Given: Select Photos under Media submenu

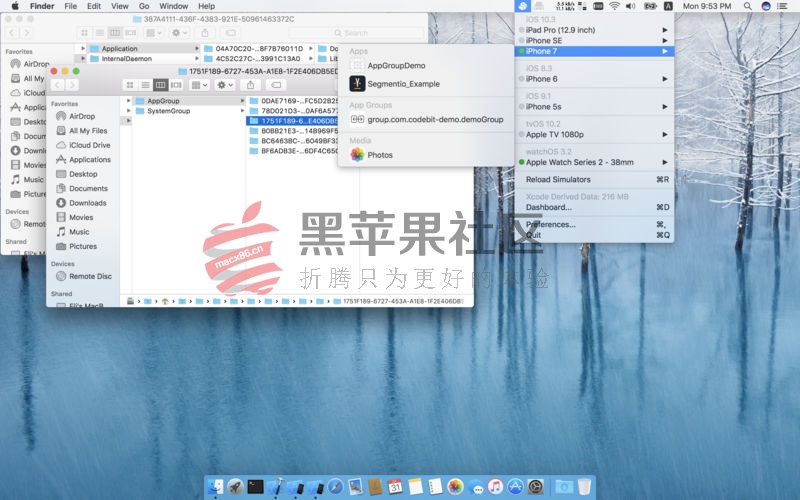Looking at the screenshot, I should click(x=426, y=155).
